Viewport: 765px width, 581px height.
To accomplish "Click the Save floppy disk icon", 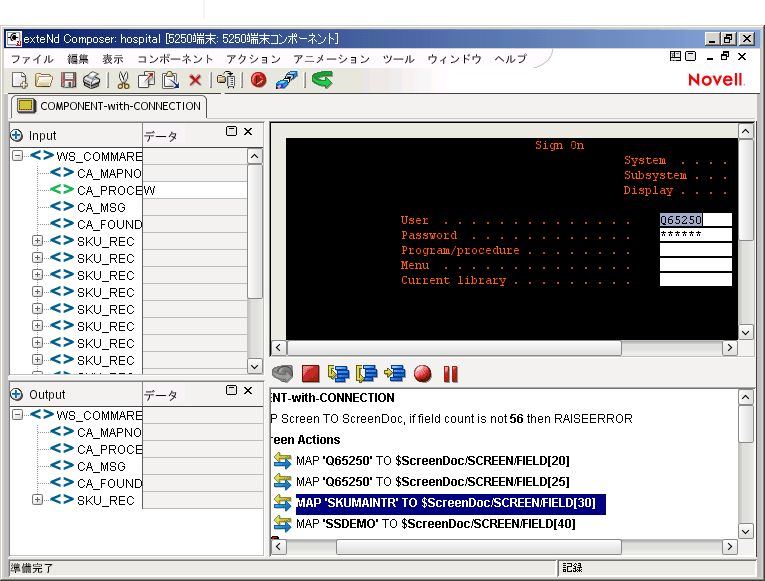I will point(68,80).
